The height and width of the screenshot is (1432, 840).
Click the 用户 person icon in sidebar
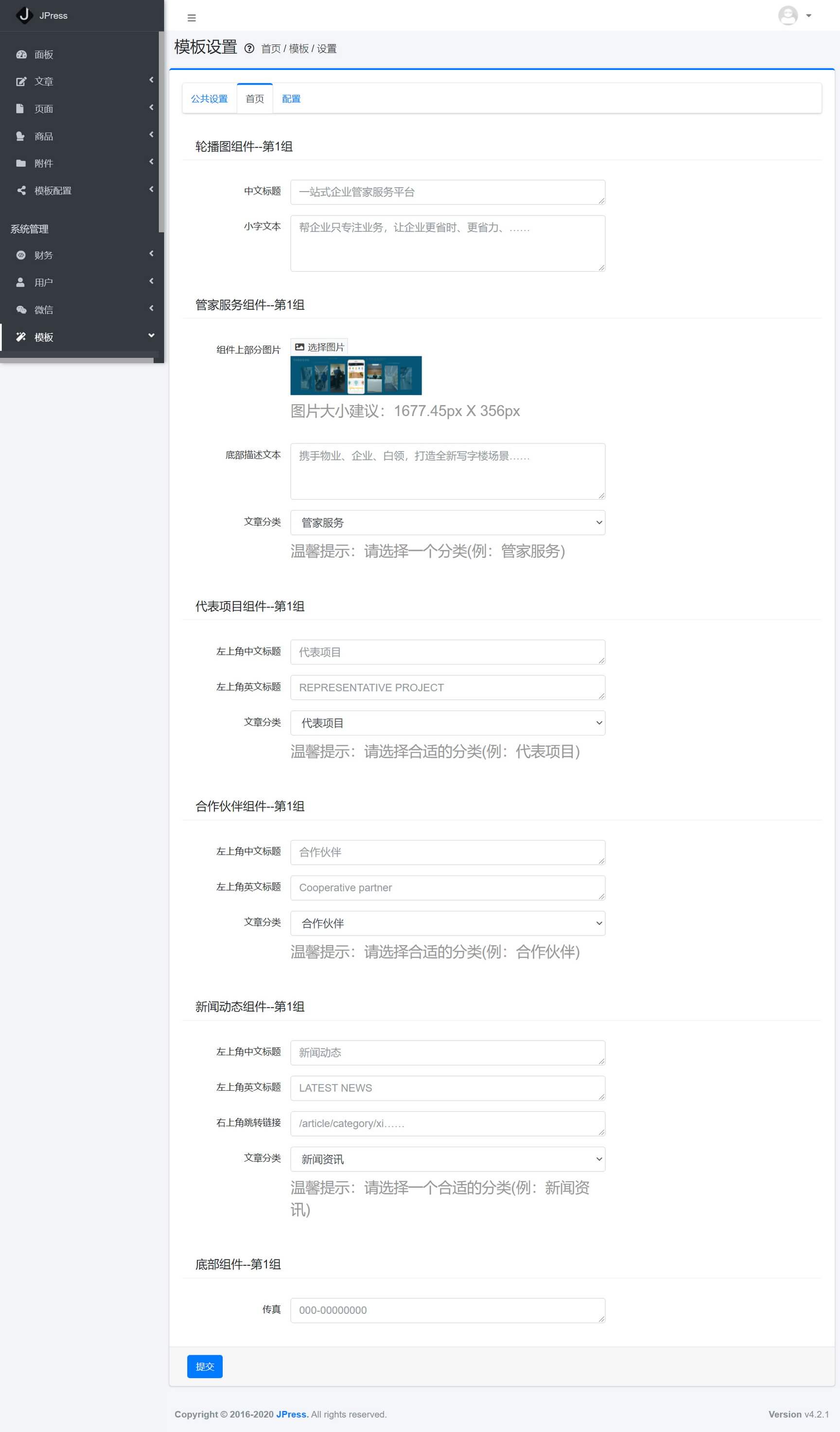pyautogui.click(x=20, y=282)
